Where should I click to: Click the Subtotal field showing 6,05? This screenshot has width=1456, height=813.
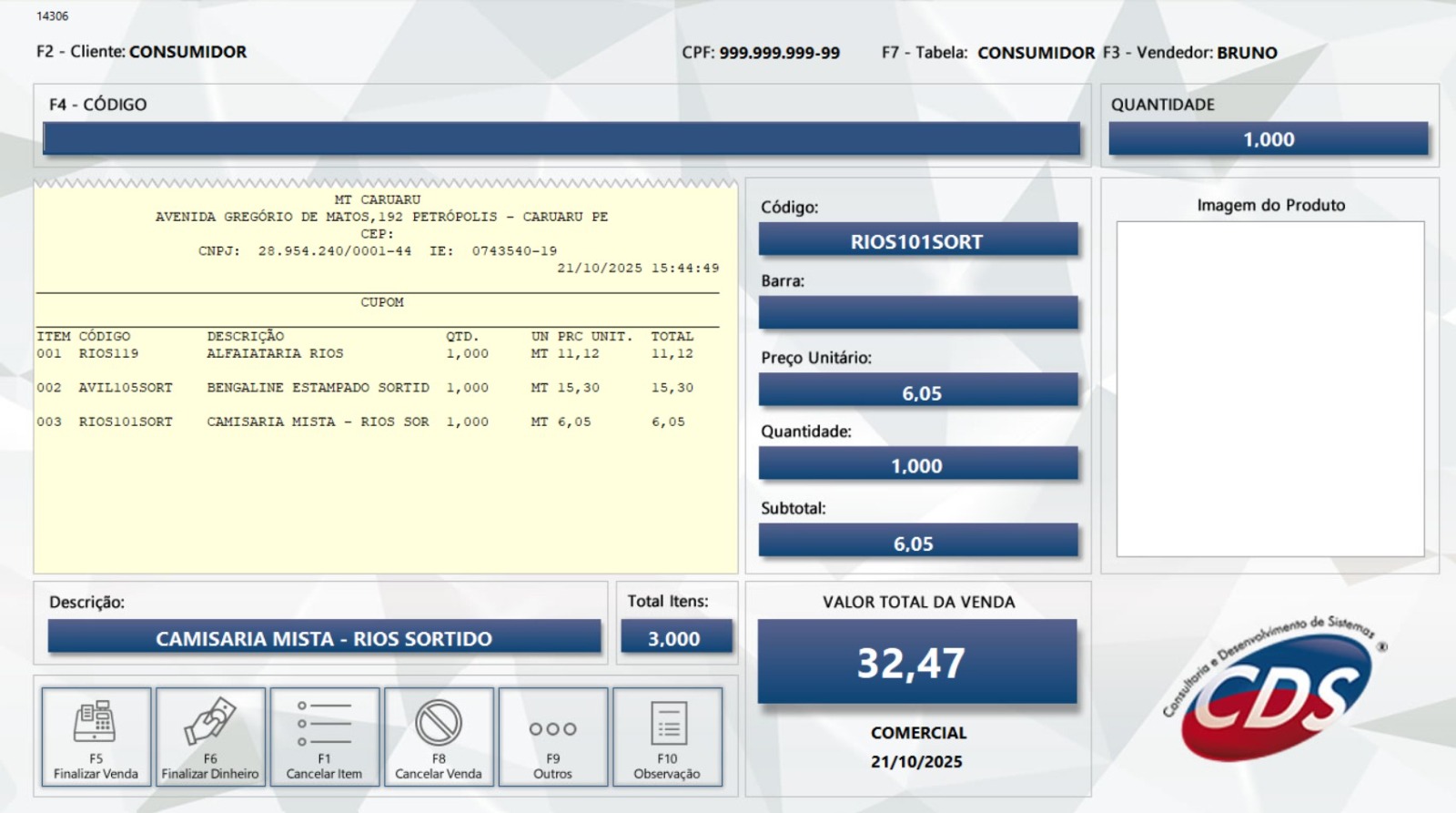(918, 540)
